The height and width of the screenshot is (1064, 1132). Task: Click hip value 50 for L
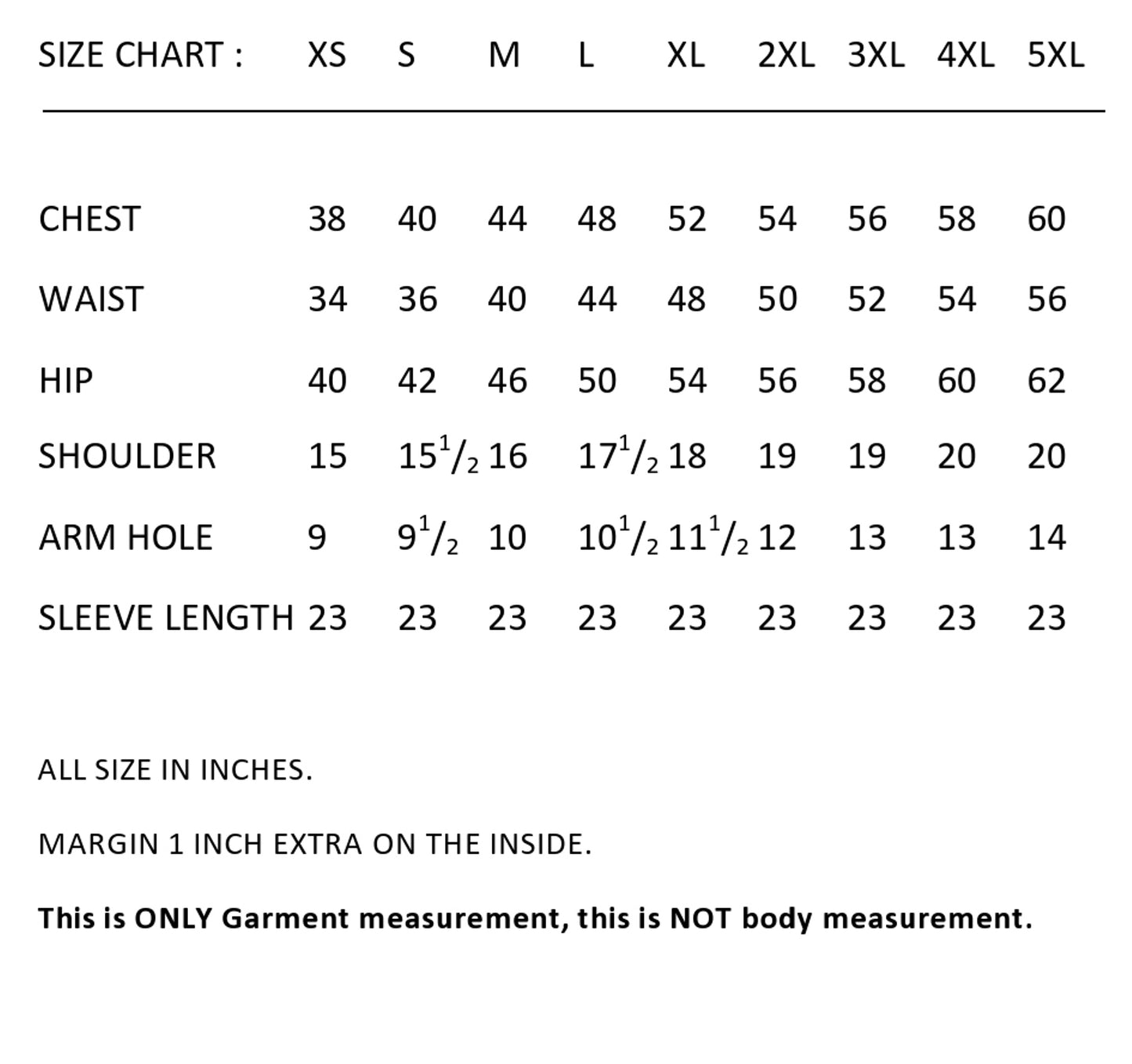pos(596,381)
